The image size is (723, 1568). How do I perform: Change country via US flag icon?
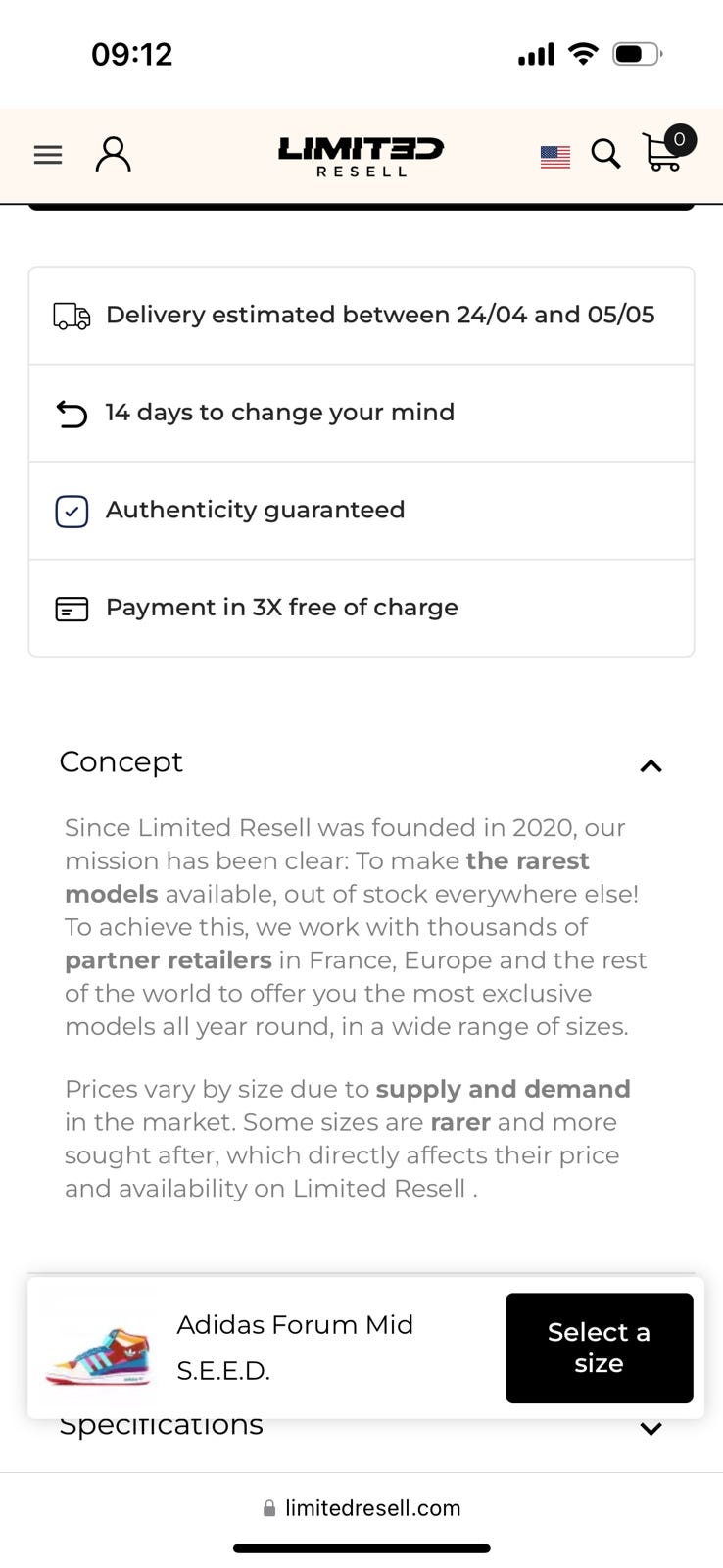pos(554,156)
